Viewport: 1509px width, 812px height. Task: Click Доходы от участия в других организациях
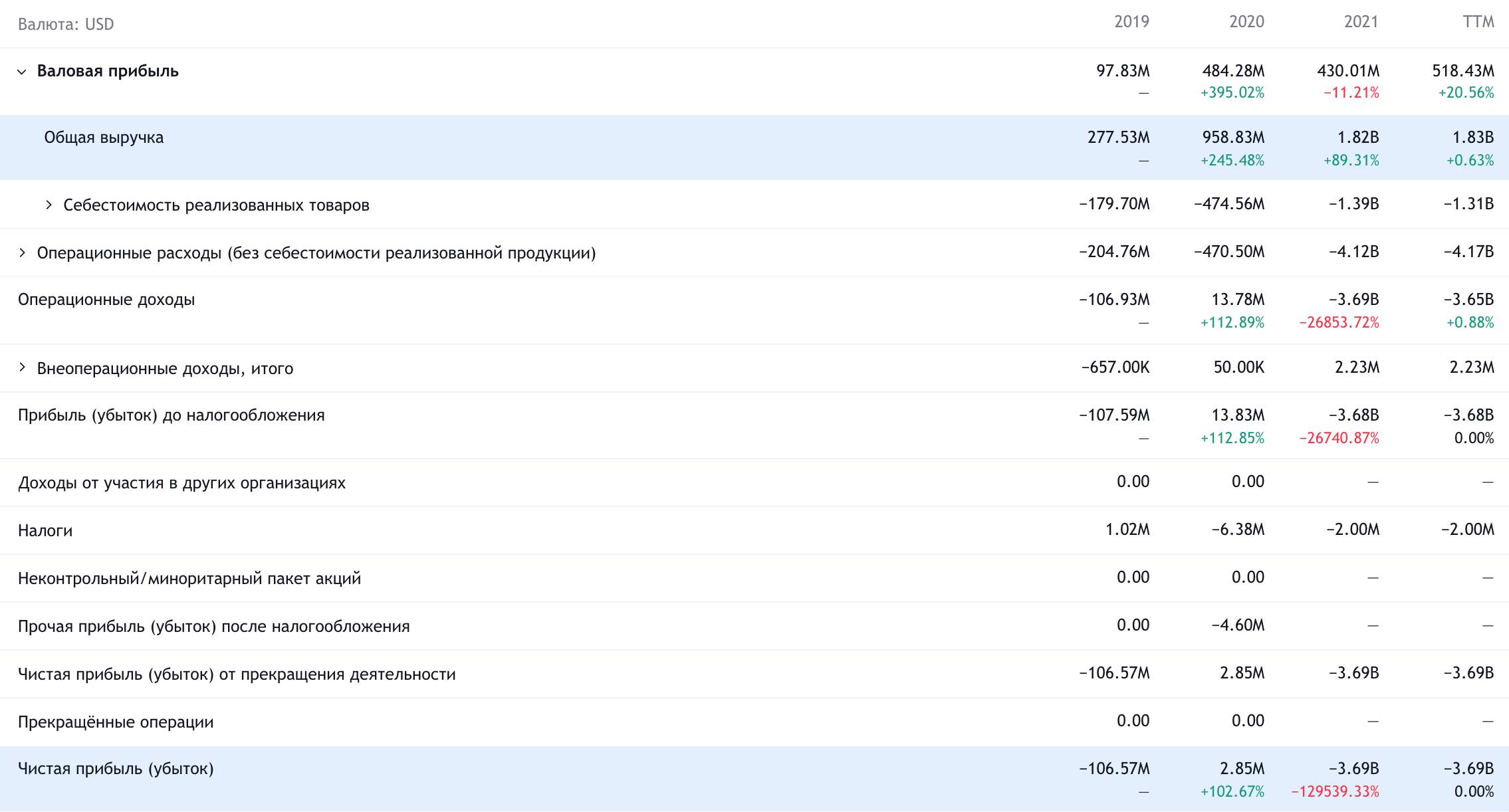point(181,483)
